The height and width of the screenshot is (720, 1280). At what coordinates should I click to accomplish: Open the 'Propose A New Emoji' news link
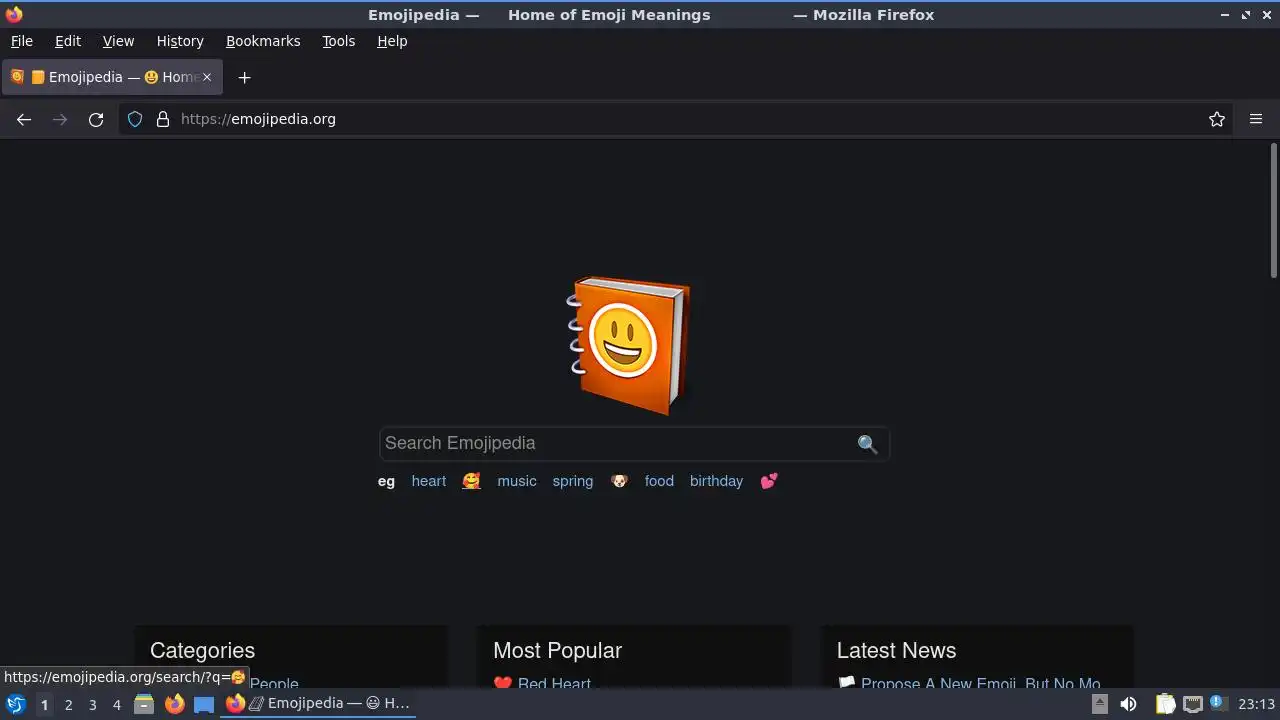pyautogui.click(x=980, y=684)
